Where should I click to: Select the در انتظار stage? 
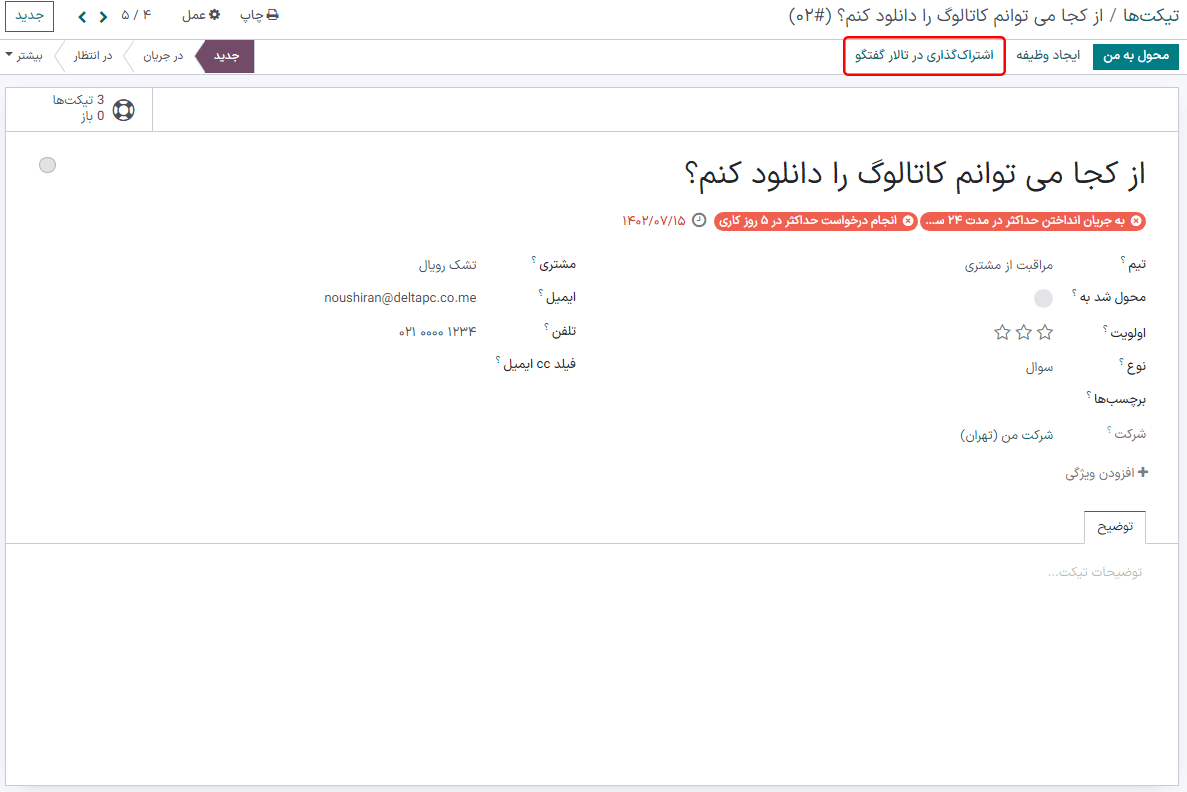[x=93, y=57]
